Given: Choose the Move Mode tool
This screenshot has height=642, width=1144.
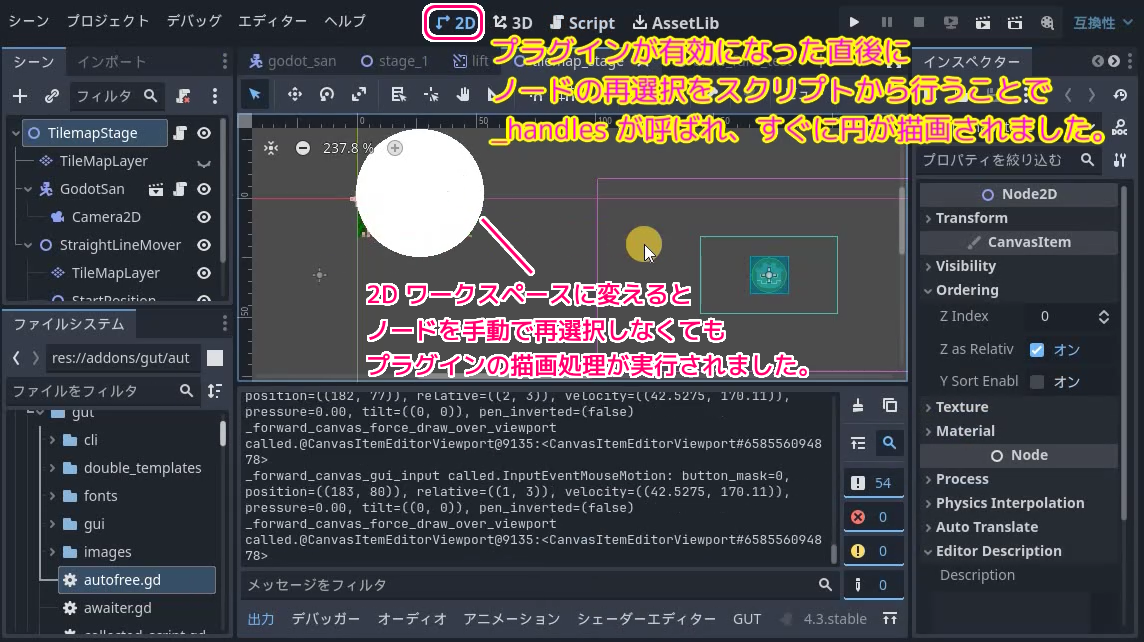Looking at the screenshot, I should 294,94.
